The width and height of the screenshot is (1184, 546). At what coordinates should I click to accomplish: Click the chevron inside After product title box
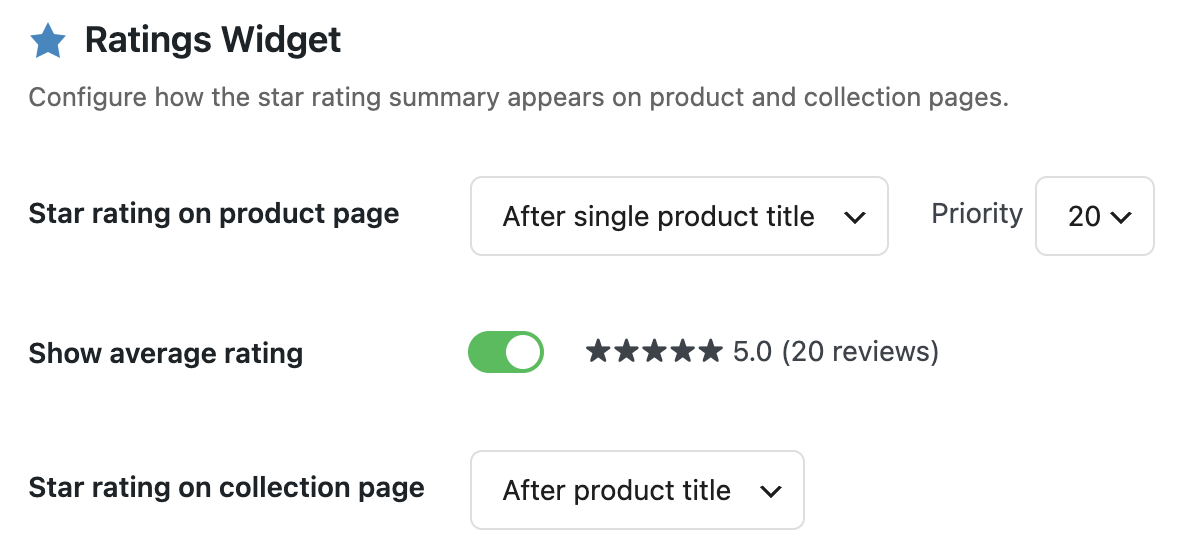(x=770, y=492)
